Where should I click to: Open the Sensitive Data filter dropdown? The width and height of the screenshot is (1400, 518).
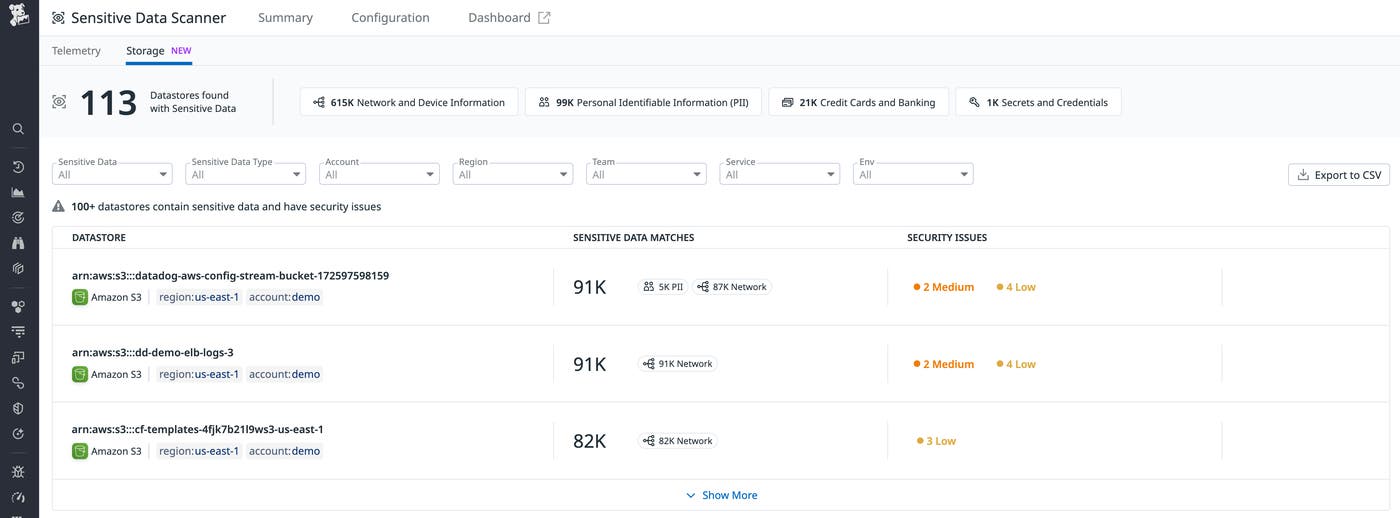[112, 174]
